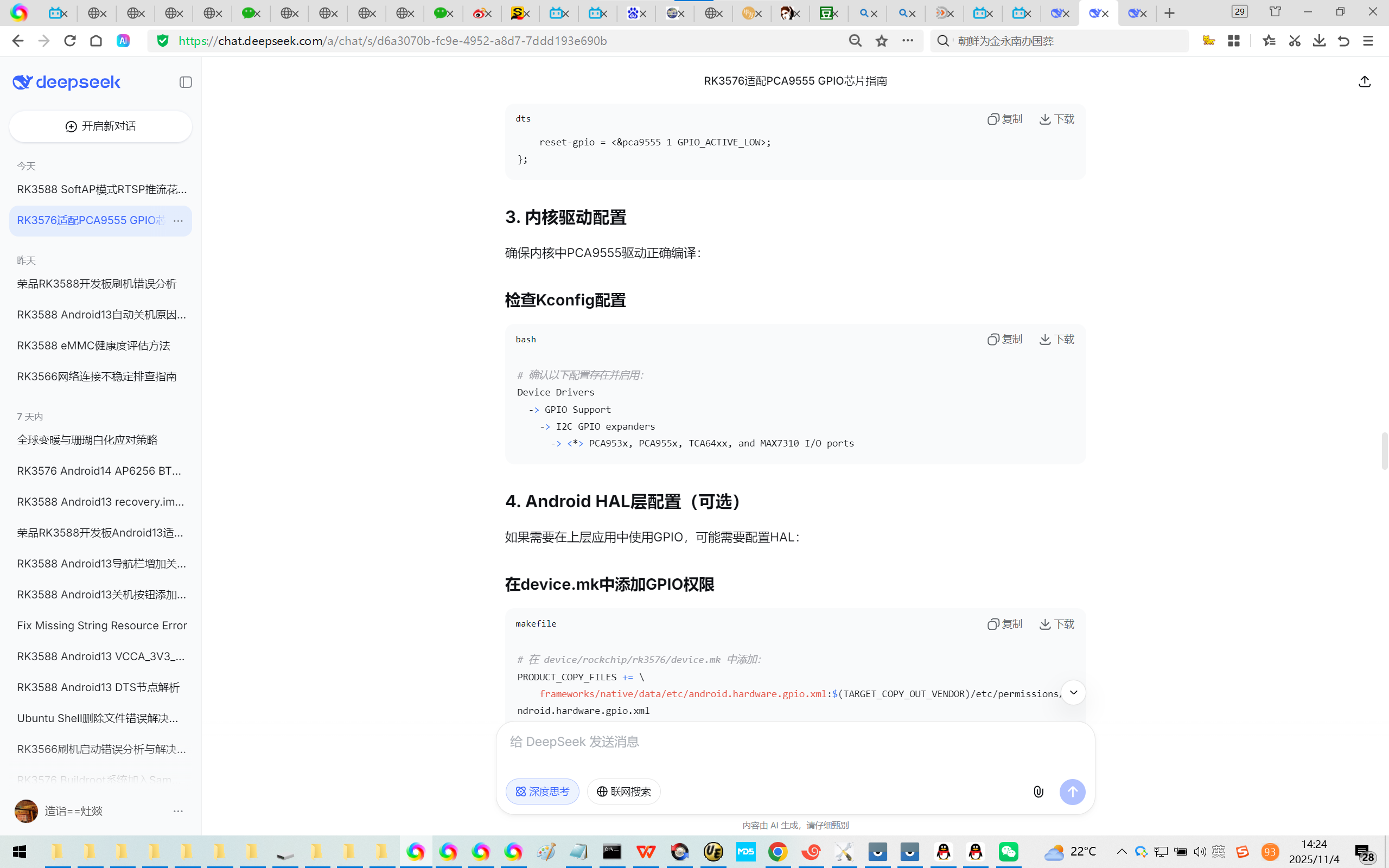Download the makefile code block
The image size is (1389, 868).
[1057, 623]
